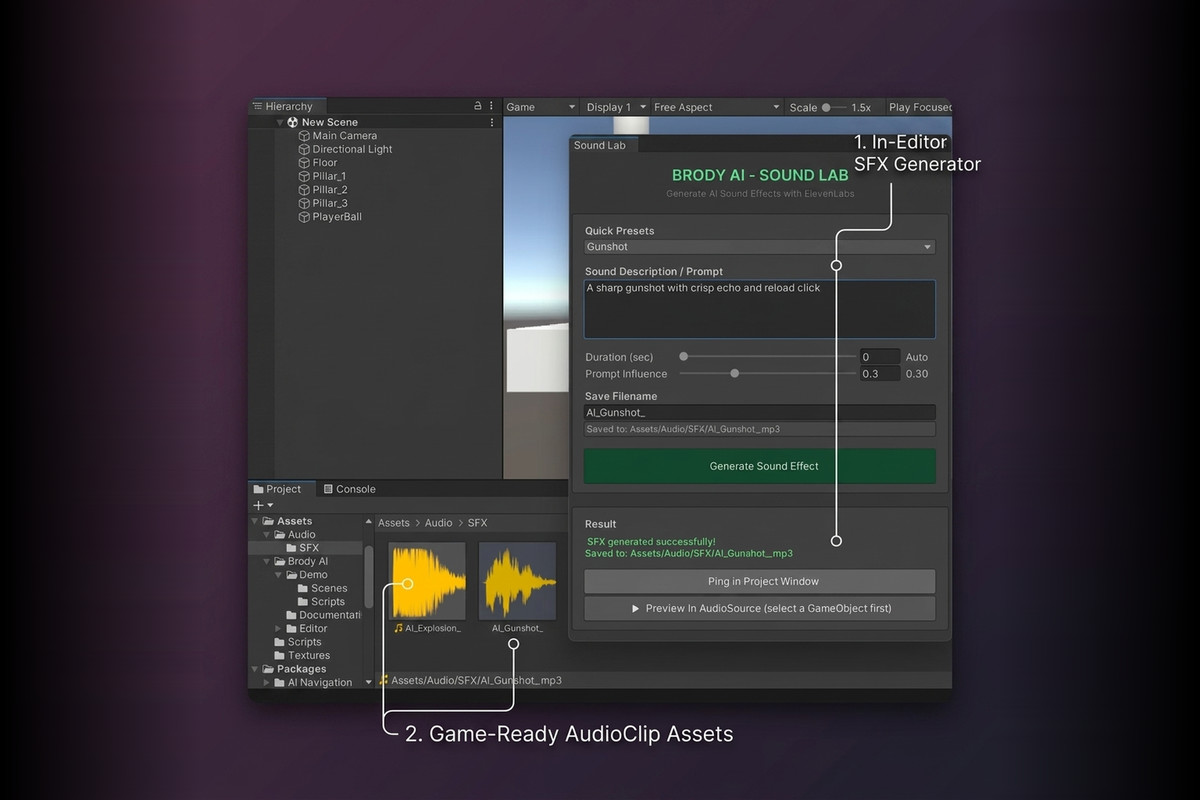
Task: Click the Duration value field
Action: 880,357
